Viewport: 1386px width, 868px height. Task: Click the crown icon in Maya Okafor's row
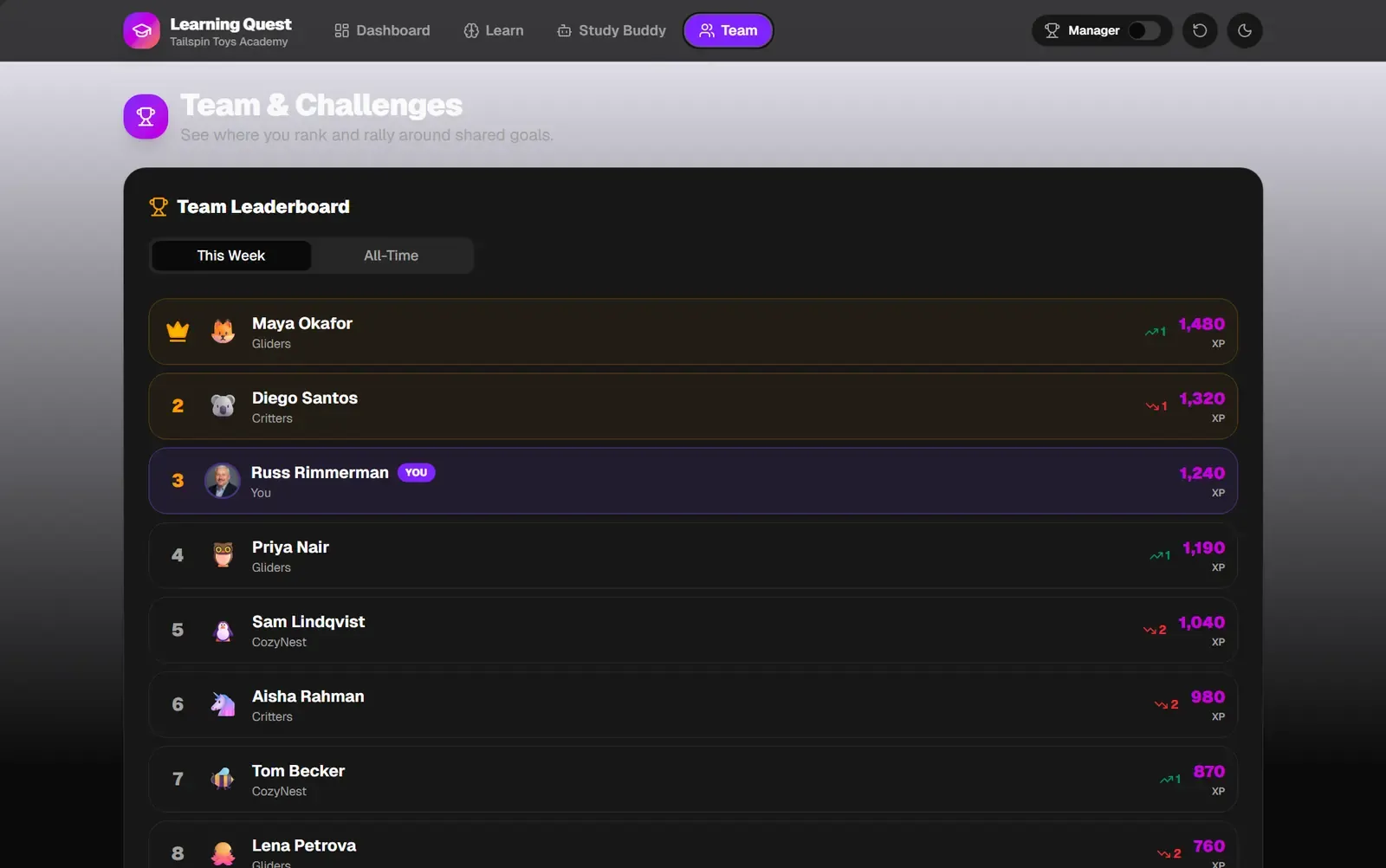point(178,331)
